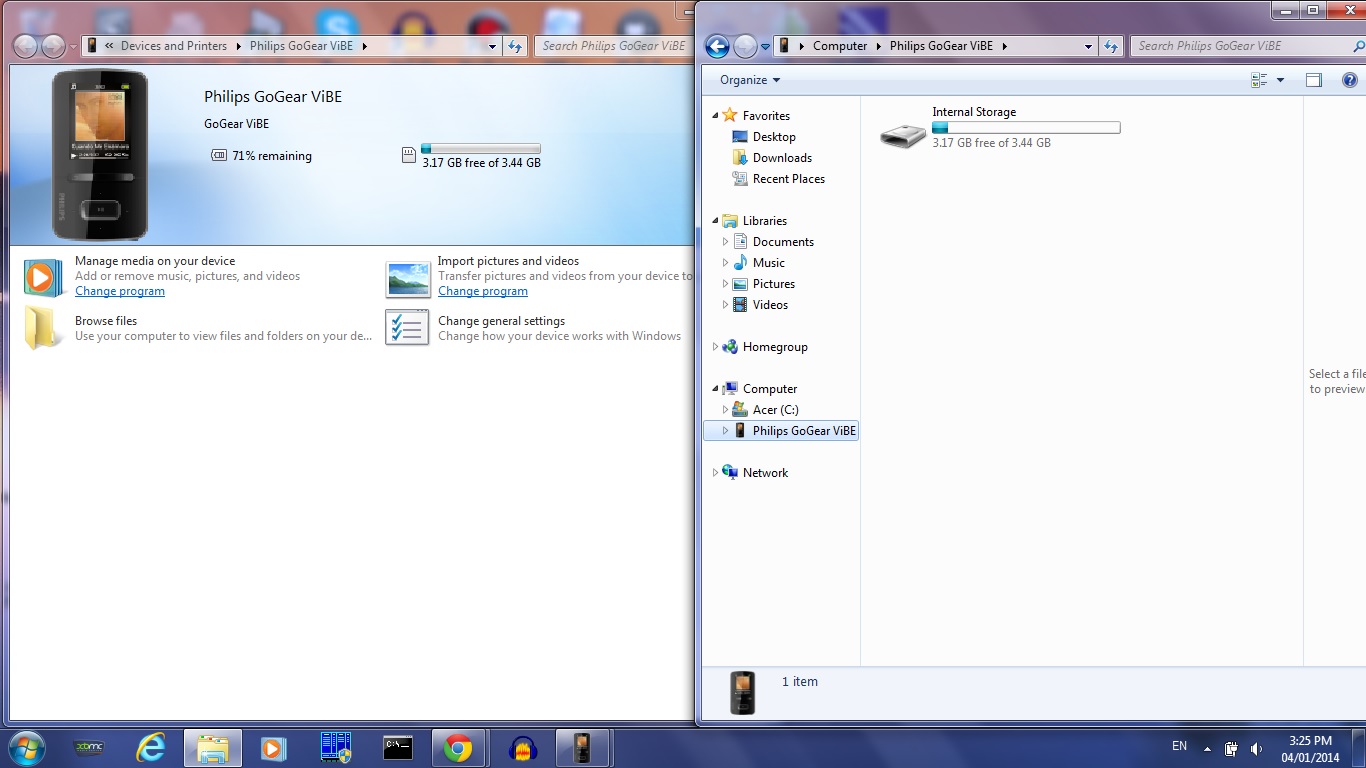Show or hide the preview pane icon
Viewport: 1366px width, 768px height.
click(1314, 80)
